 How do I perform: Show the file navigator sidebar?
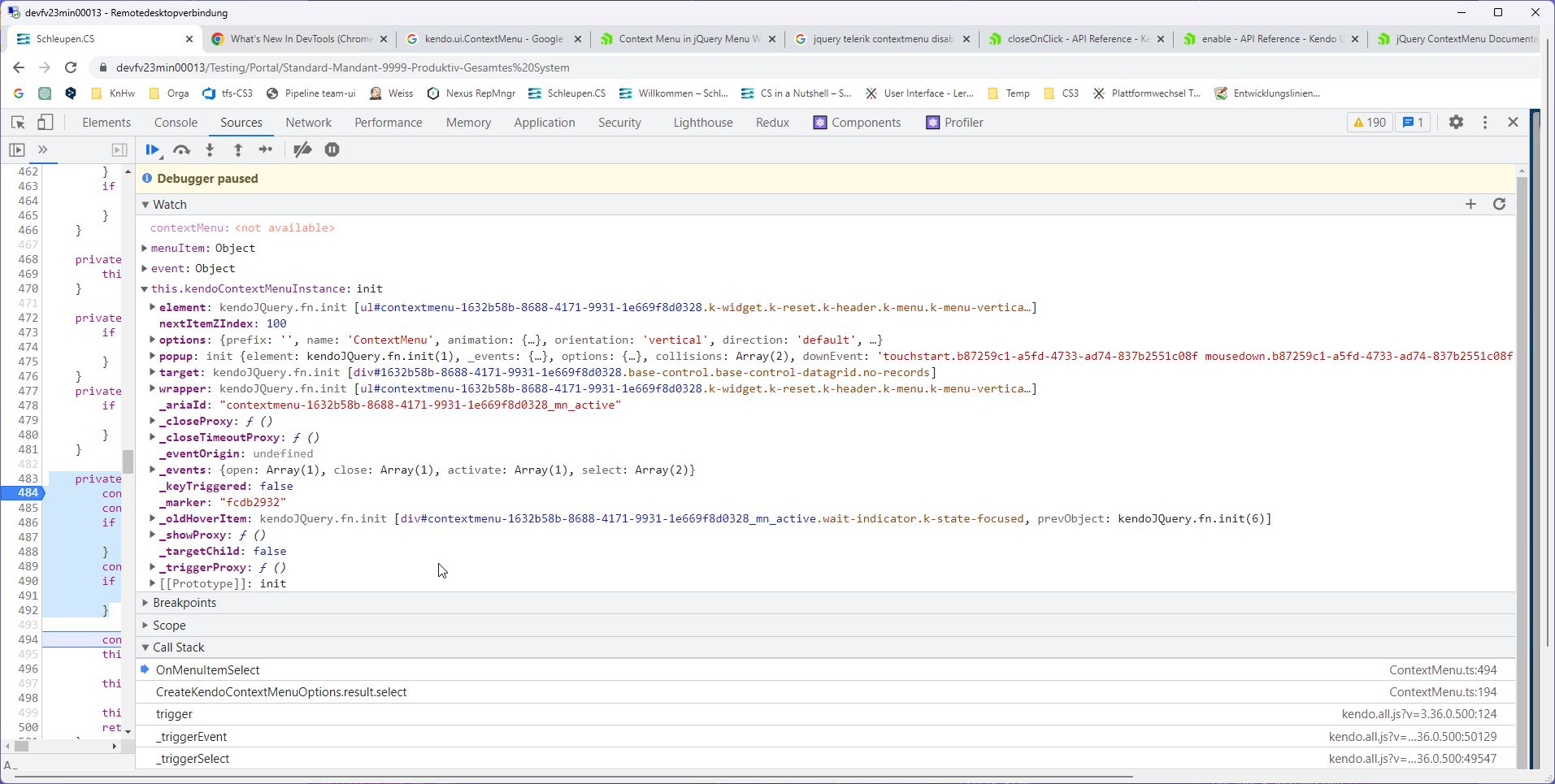pyautogui.click(x=17, y=149)
